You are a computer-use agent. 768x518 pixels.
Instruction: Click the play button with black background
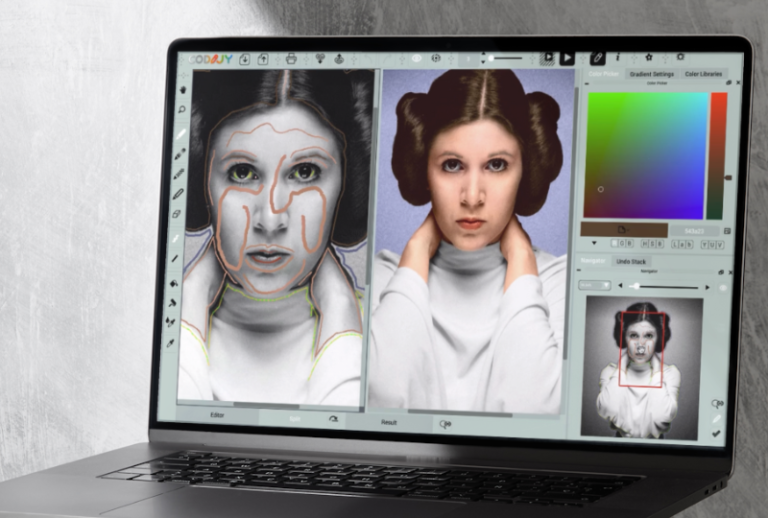coord(566,59)
